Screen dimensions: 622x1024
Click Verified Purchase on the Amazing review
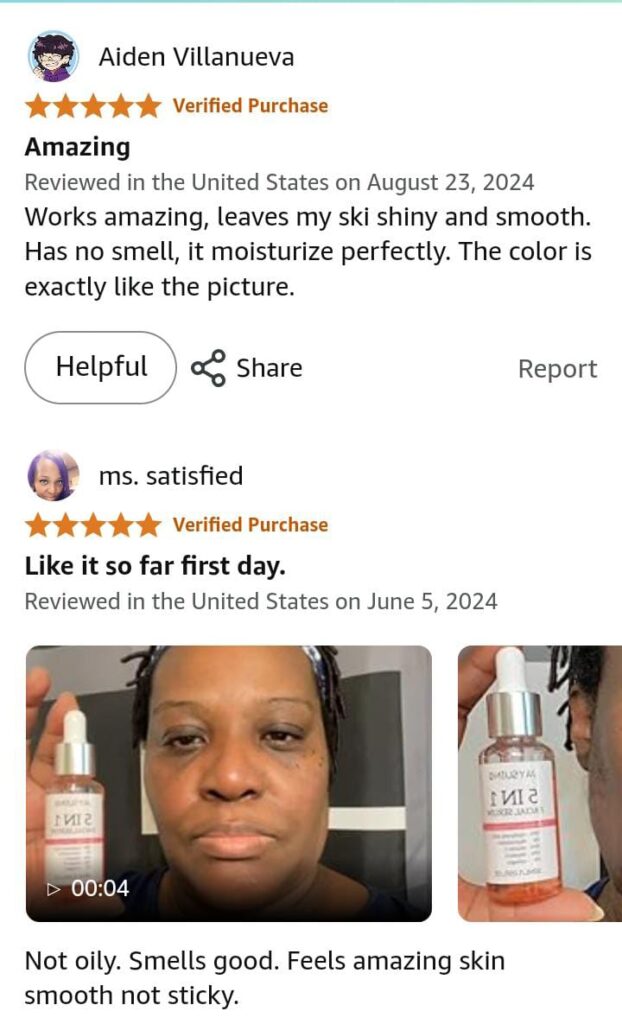(x=250, y=106)
